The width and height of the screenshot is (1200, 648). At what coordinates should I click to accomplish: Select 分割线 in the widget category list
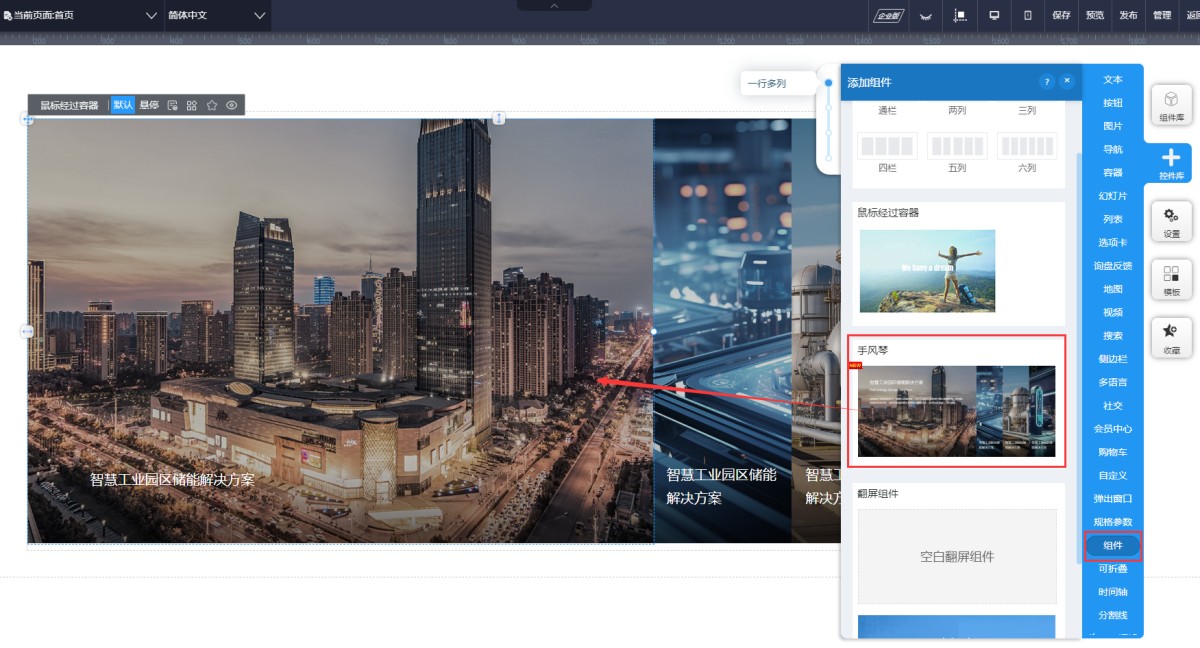[x=1113, y=616]
